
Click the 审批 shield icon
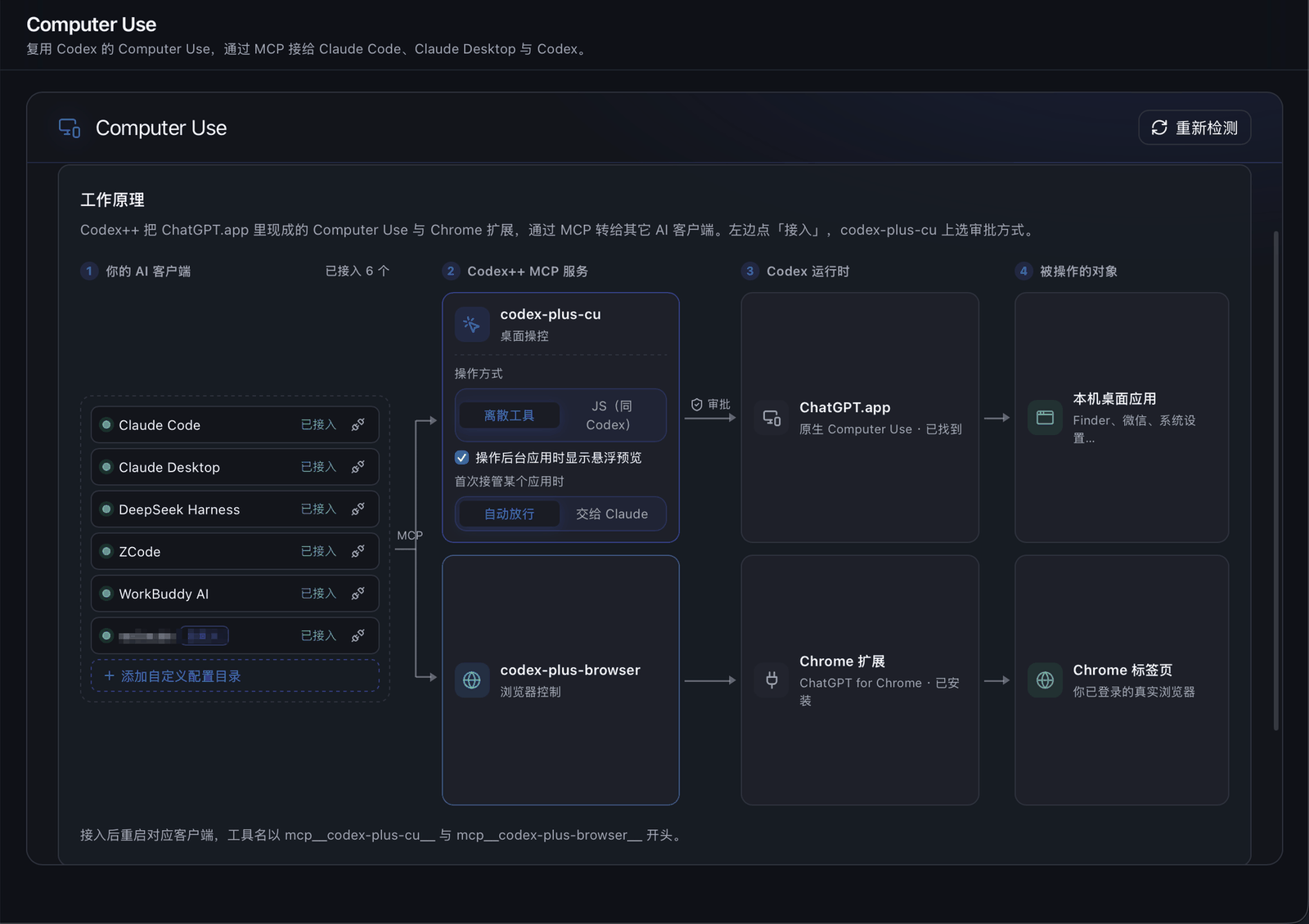point(697,405)
